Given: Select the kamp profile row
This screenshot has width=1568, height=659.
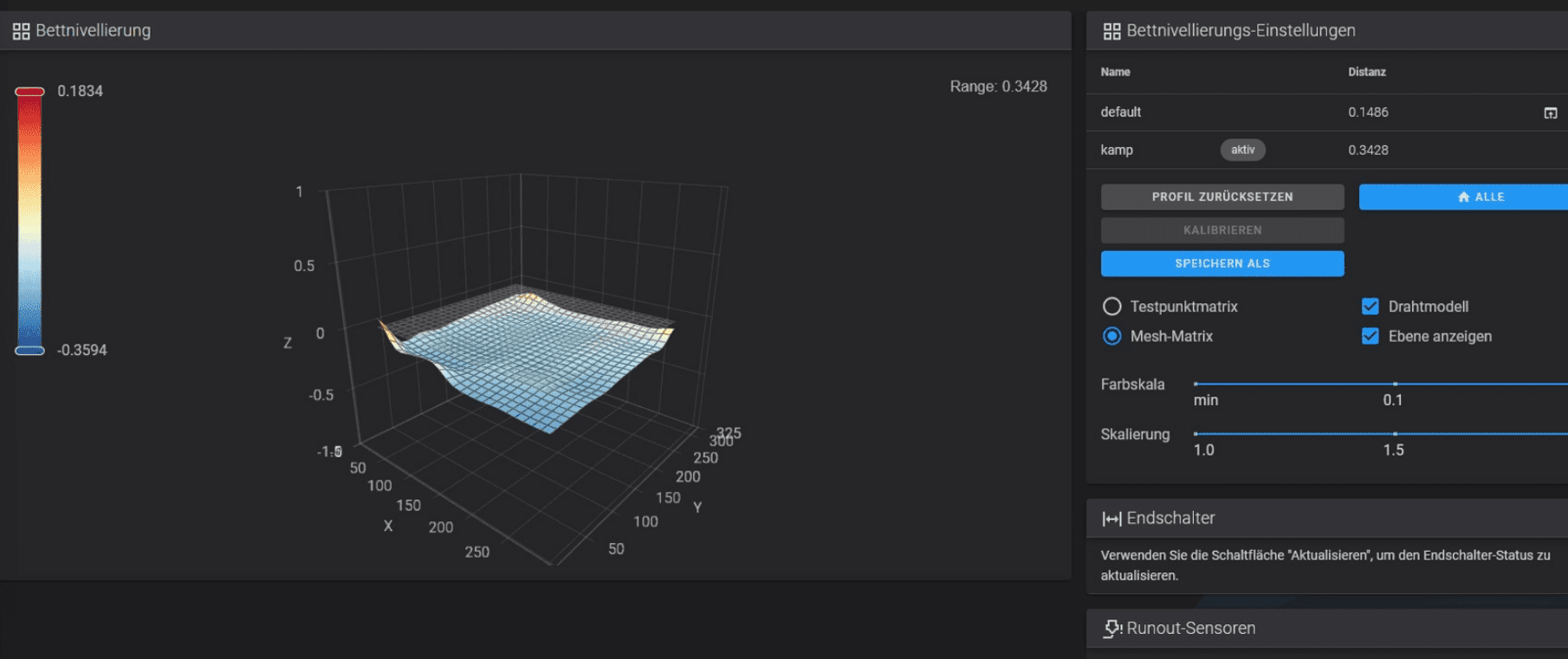Looking at the screenshot, I should tap(1327, 150).
